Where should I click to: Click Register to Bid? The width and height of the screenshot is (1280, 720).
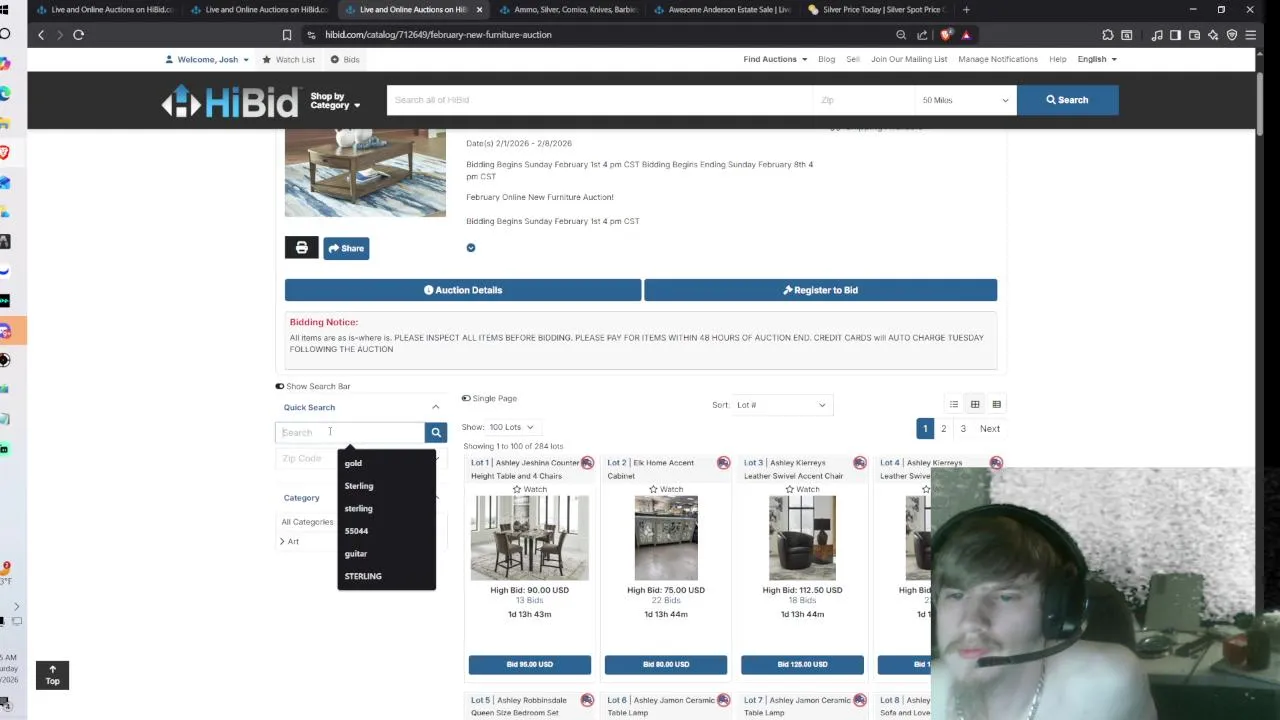820,290
